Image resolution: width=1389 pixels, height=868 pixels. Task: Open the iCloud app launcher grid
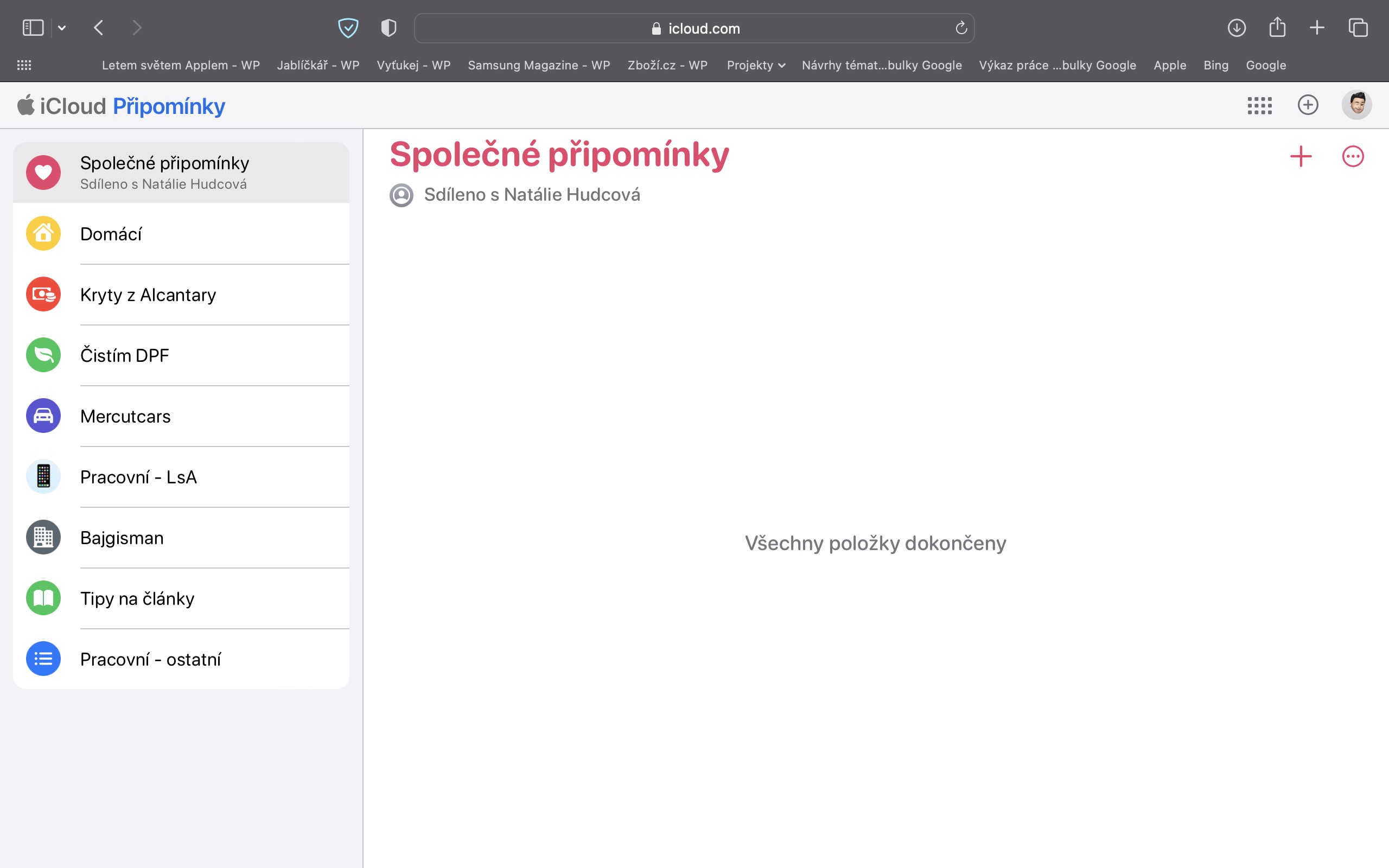pyautogui.click(x=1259, y=106)
